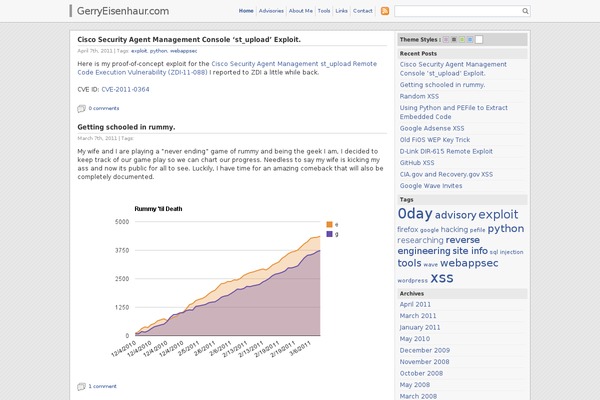Viewport: 600px width, 400px height.
Task: Open the May 2010 archive
Action: [415, 339]
